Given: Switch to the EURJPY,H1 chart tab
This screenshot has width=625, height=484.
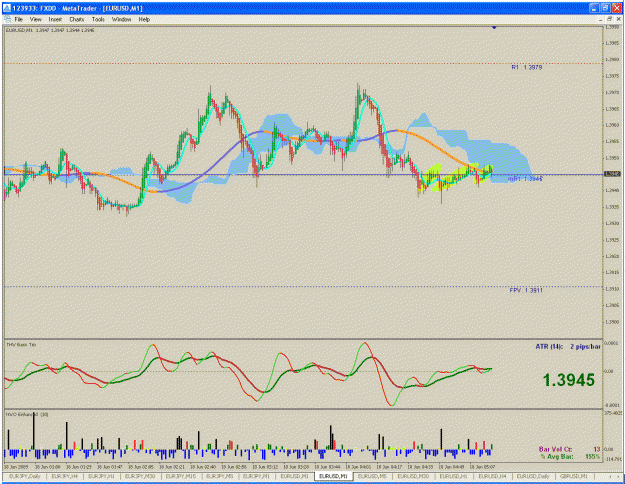Looking at the screenshot, I should 101,476.
